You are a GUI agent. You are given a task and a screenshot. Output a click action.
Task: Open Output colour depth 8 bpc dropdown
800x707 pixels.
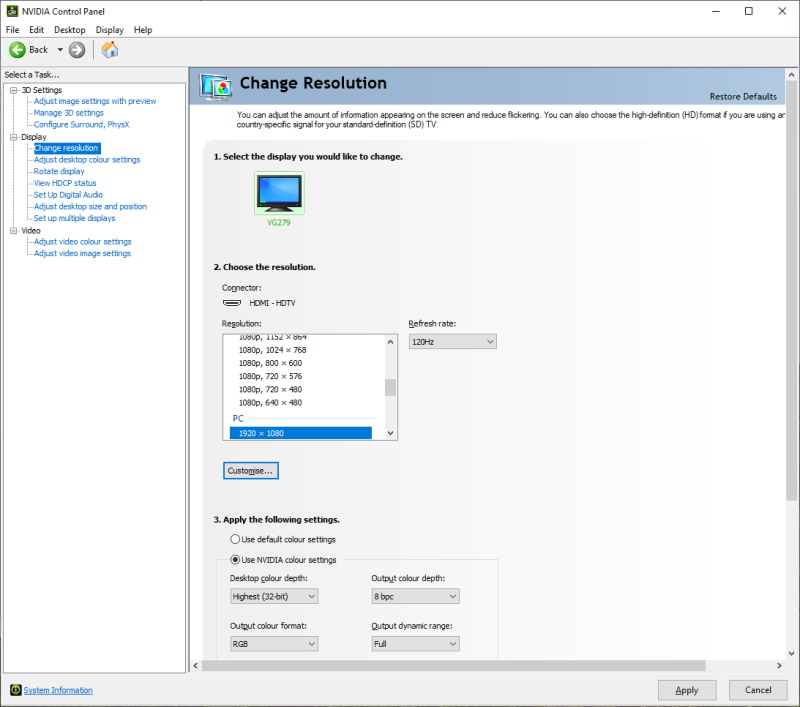pyautogui.click(x=415, y=596)
